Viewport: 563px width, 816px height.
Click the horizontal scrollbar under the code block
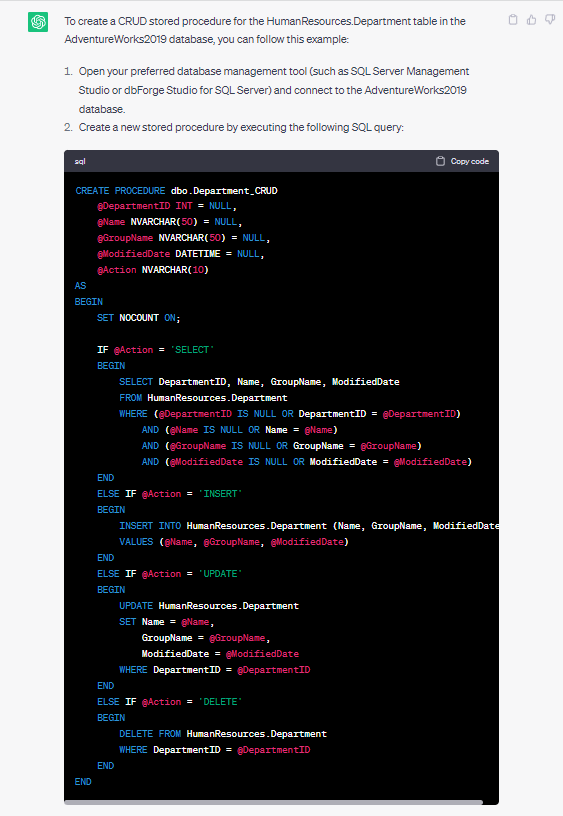coord(274,802)
